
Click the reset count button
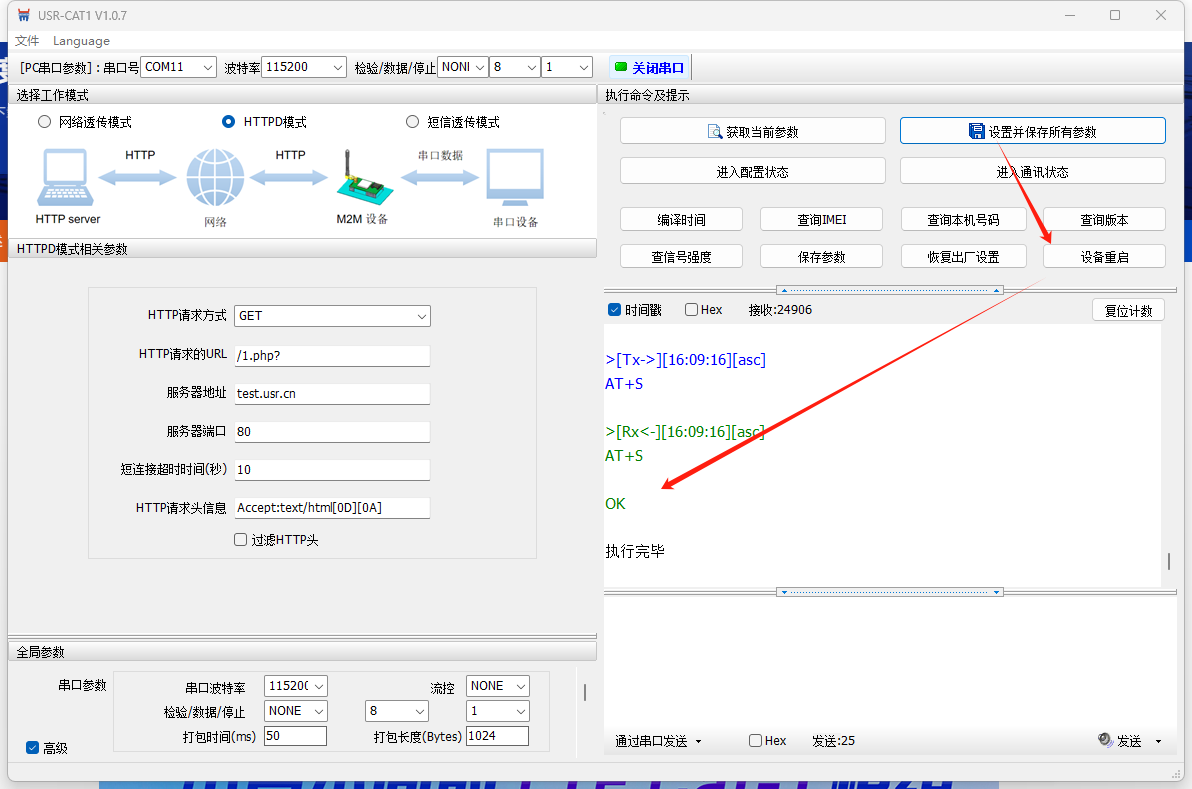(x=1128, y=311)
